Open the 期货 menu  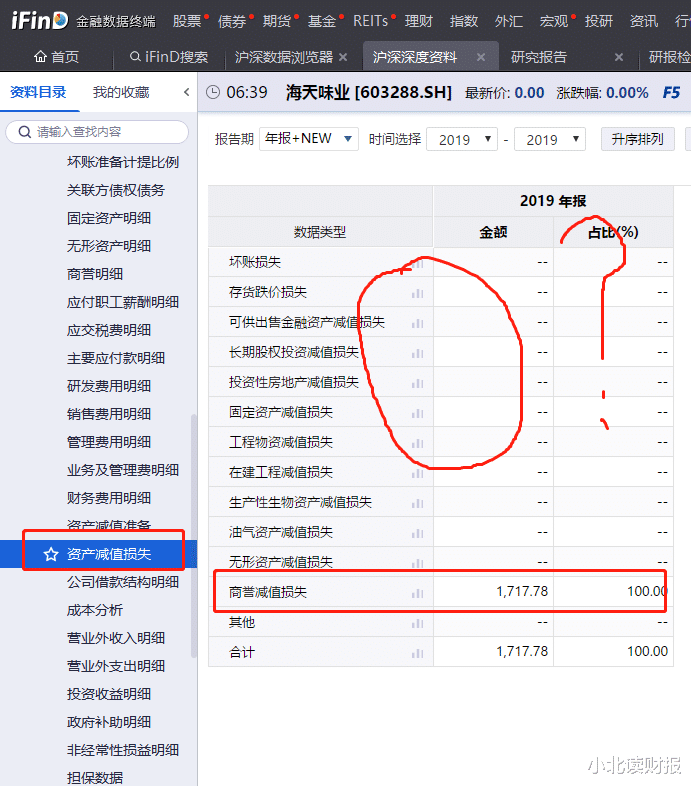click(277, 21)
